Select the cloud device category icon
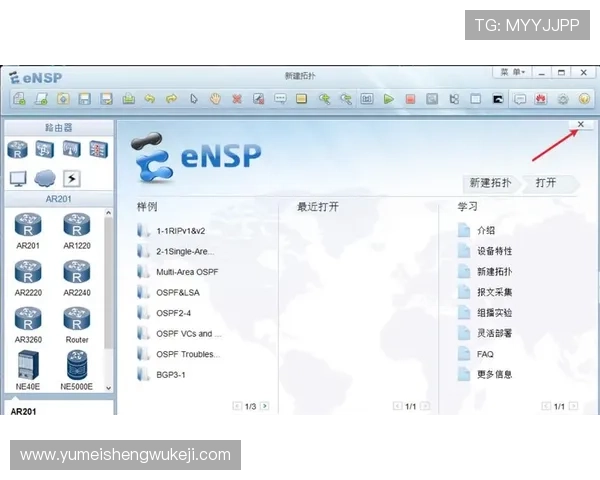 [45, 179]
